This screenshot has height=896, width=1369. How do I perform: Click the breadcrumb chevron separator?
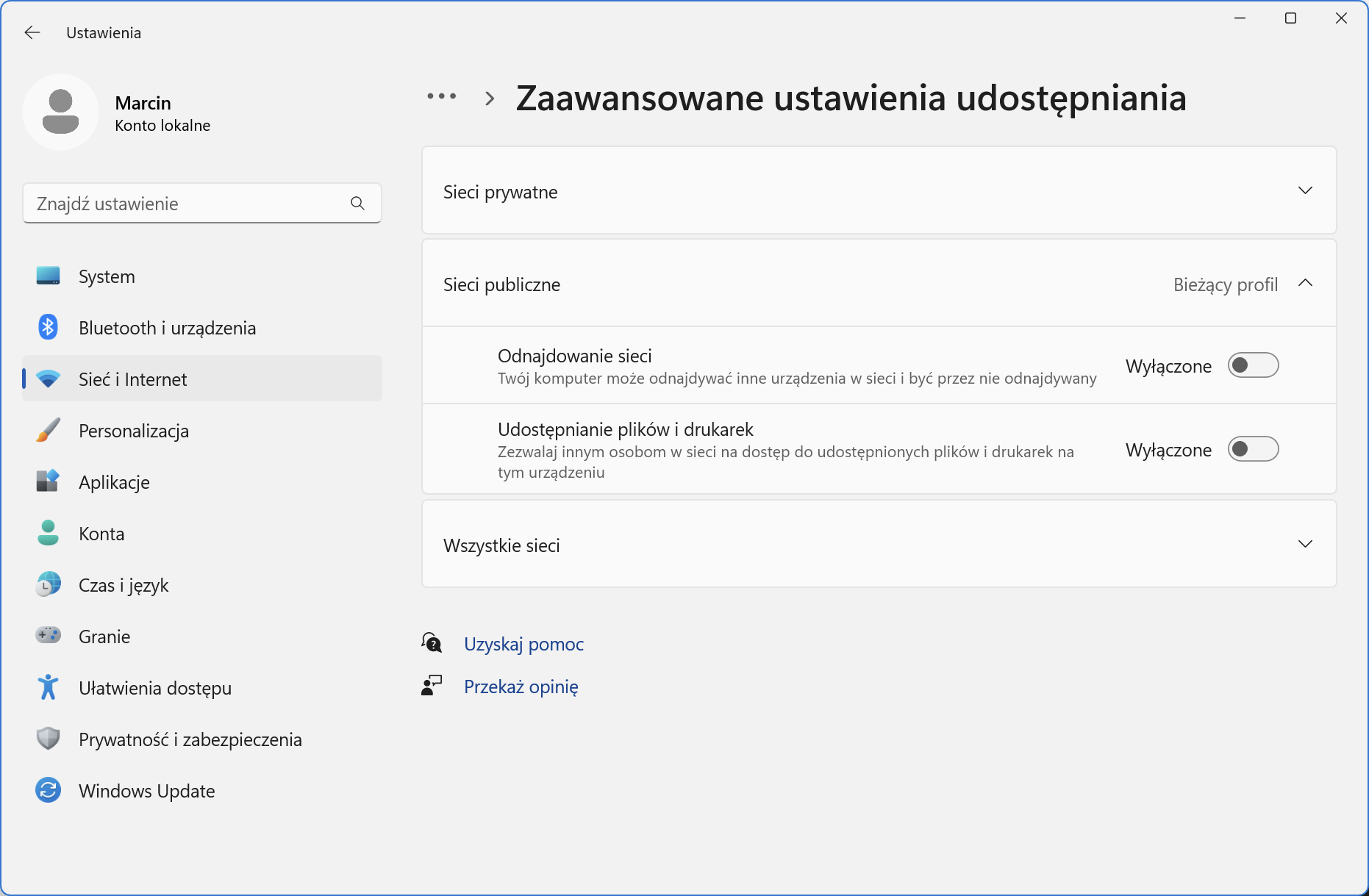(x=490, y=98)
